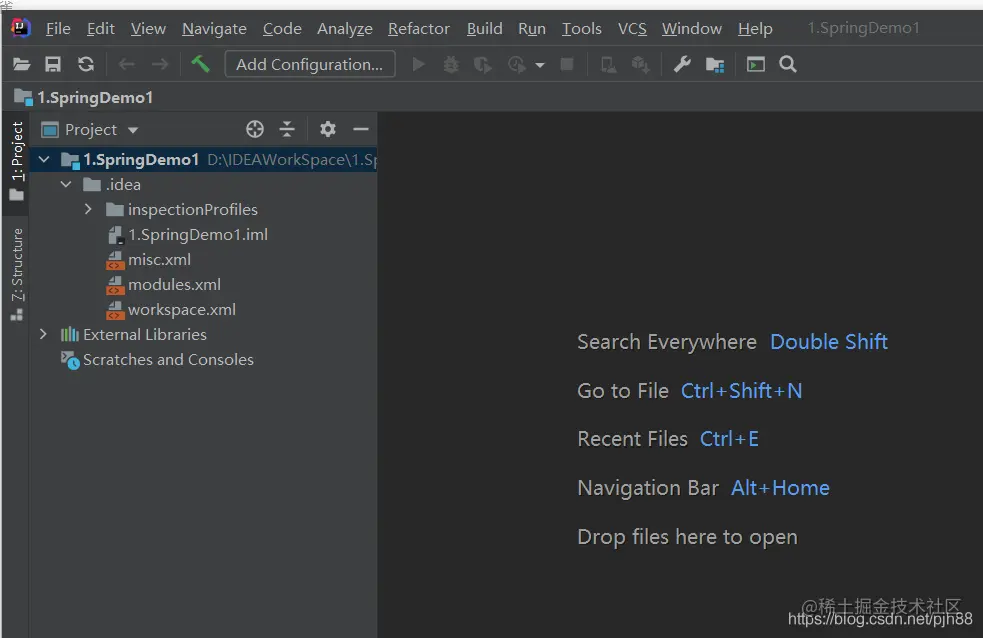Open the Window menu
983x638 pixels.
pyautogui.click(x=691, y=29)
